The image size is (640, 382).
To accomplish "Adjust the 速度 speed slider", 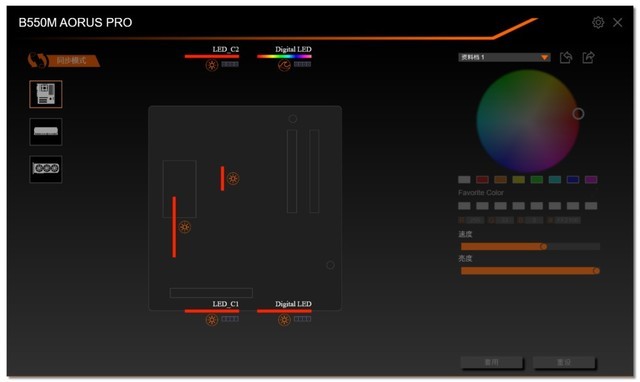I will [x=530, y=247].
